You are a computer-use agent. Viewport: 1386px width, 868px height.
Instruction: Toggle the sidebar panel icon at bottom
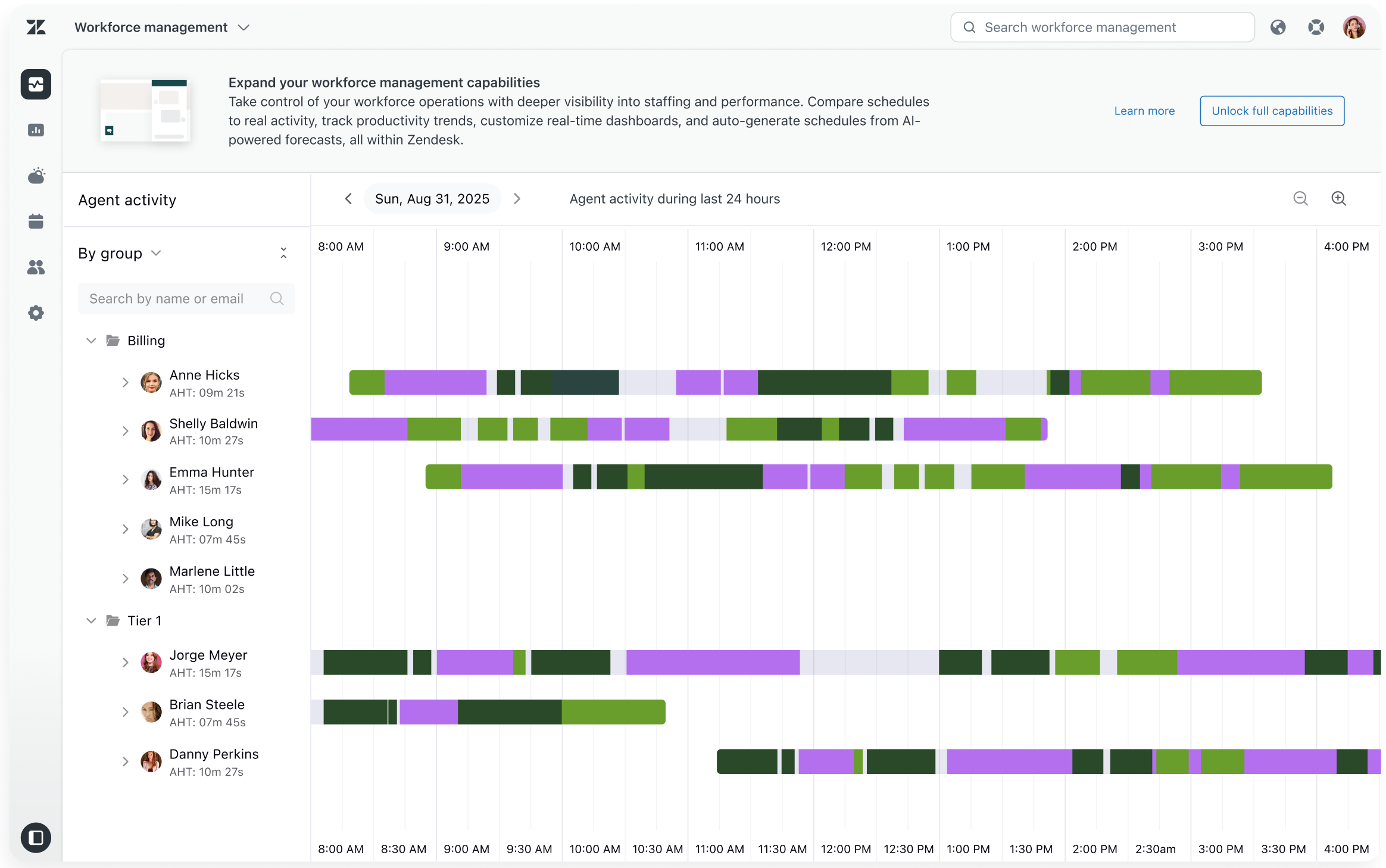pyautogui.click(x=36, y=838)
